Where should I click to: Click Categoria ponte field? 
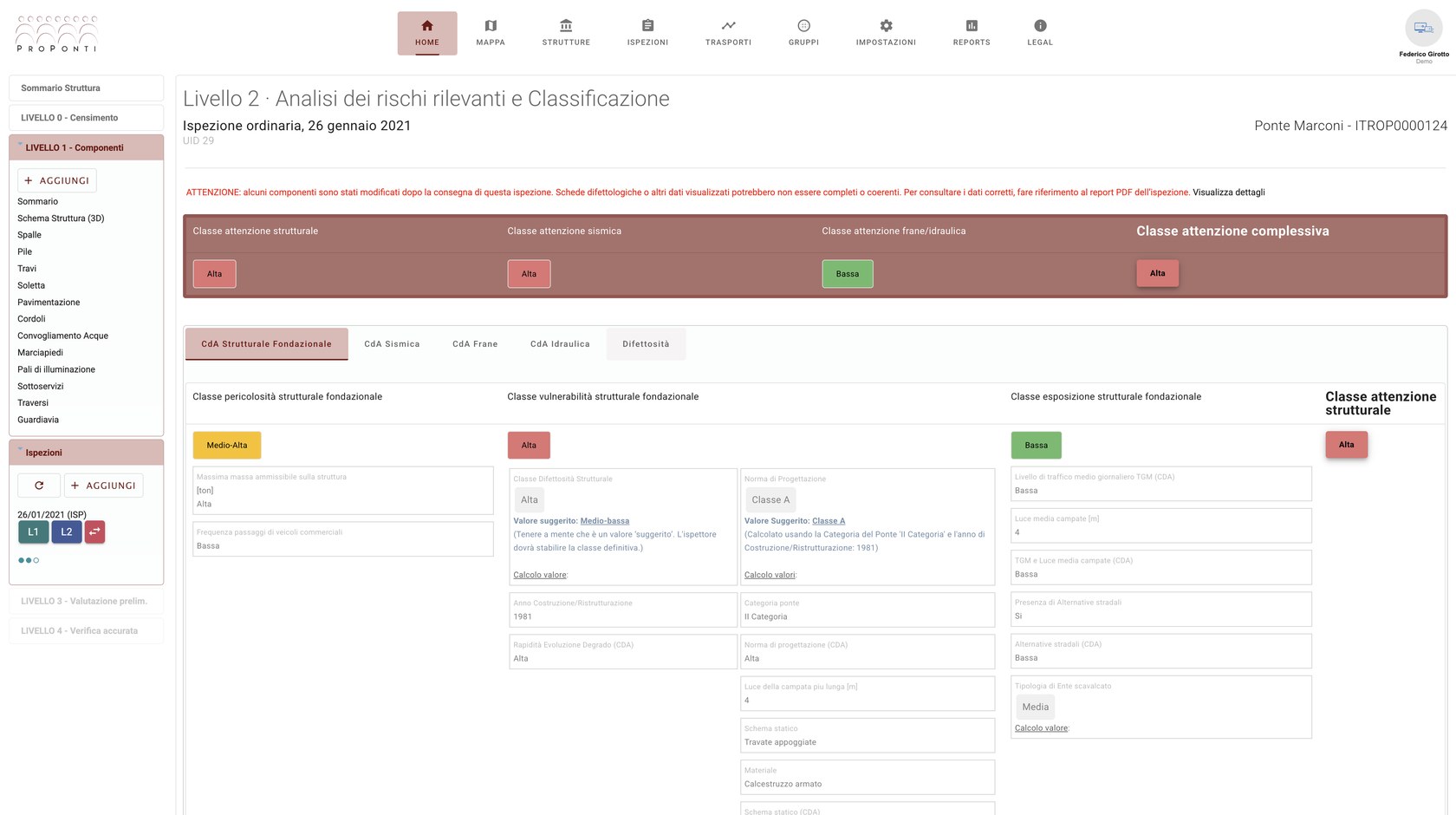868,610
